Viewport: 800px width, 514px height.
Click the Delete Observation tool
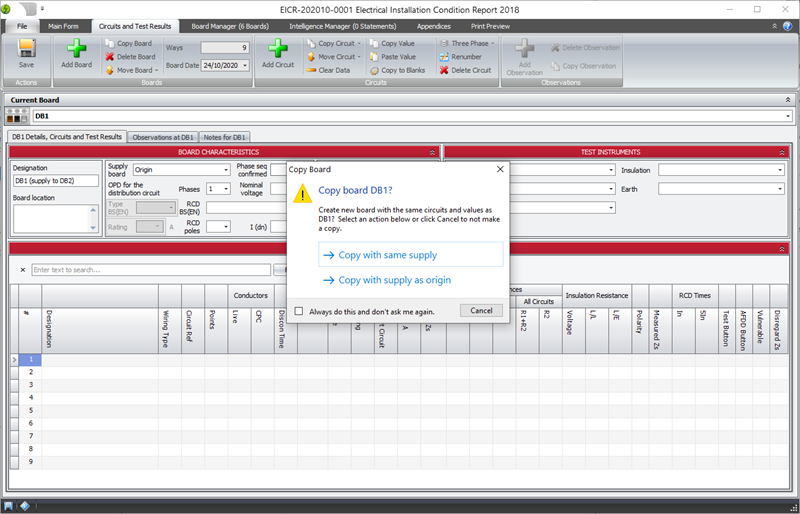pyautogui.click(x=585, y=47)
